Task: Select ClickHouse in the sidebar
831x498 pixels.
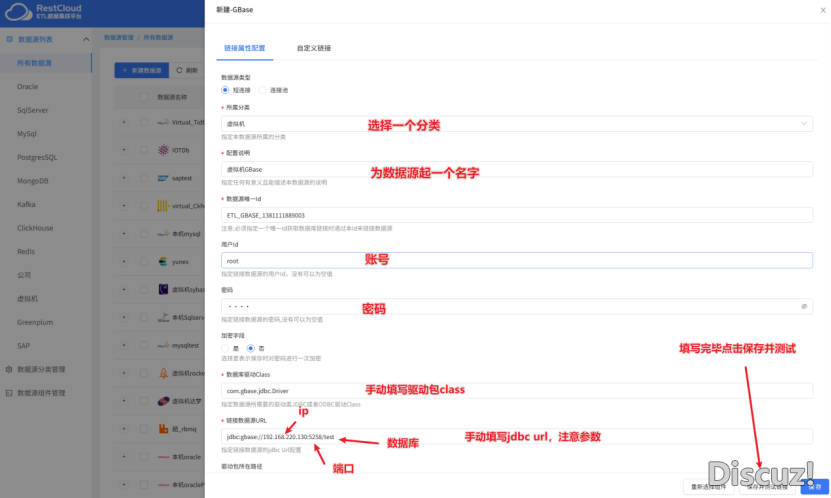Action: [35, 228]
